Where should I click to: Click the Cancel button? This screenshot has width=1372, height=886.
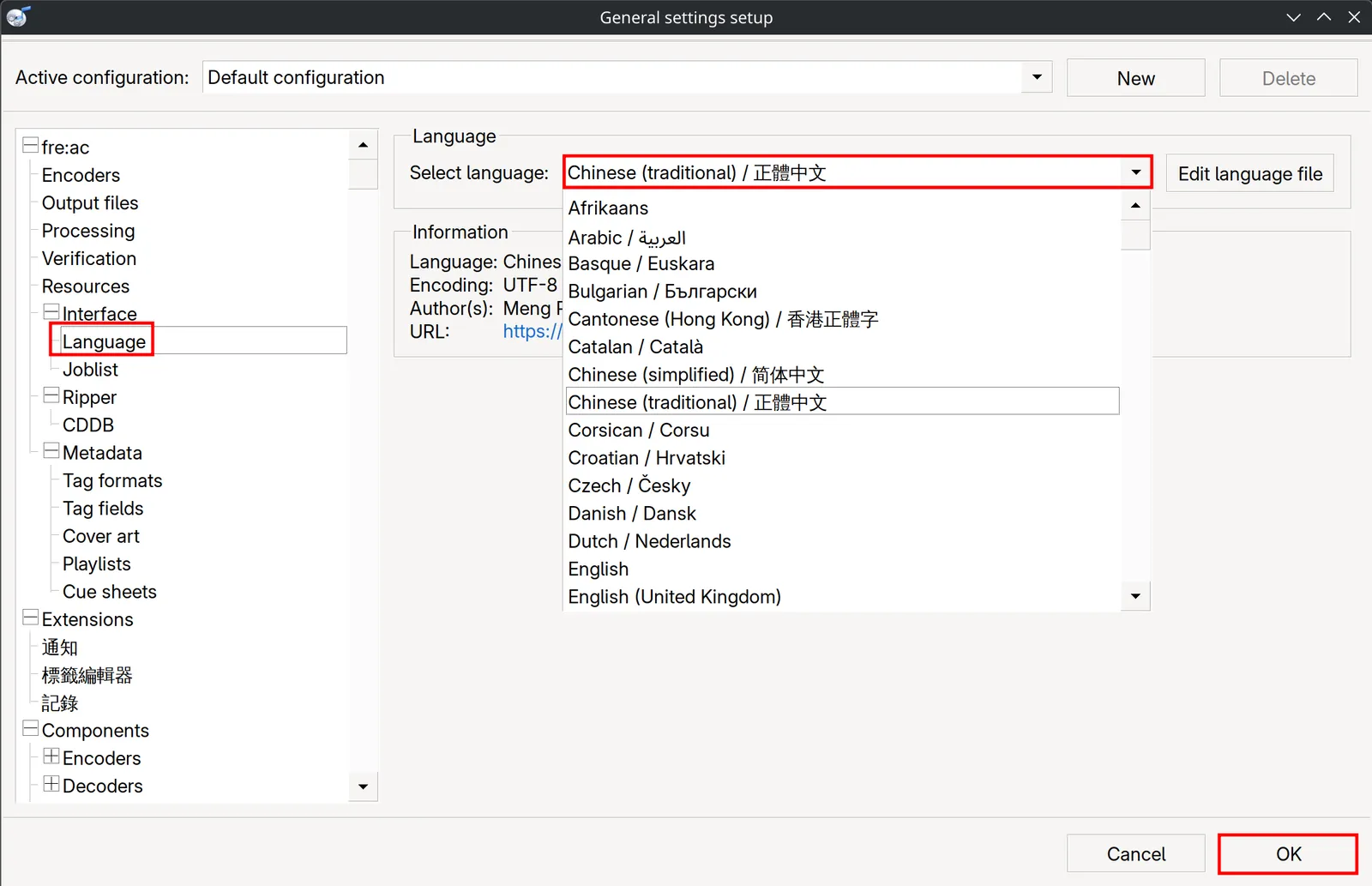point(1135,854)
